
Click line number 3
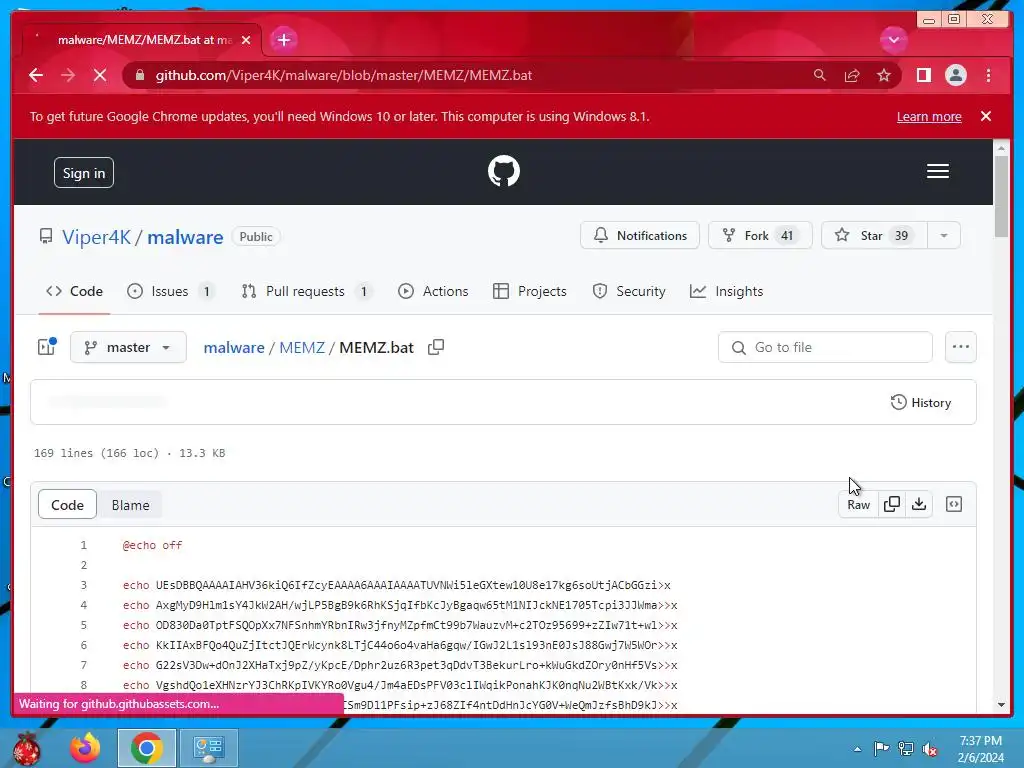point(84,585)
